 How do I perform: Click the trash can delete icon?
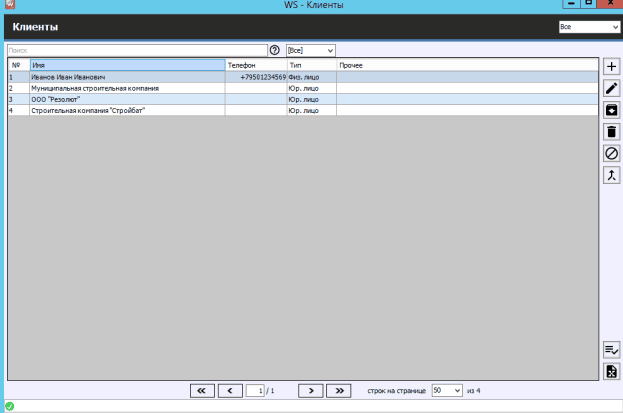click(611, 131)
